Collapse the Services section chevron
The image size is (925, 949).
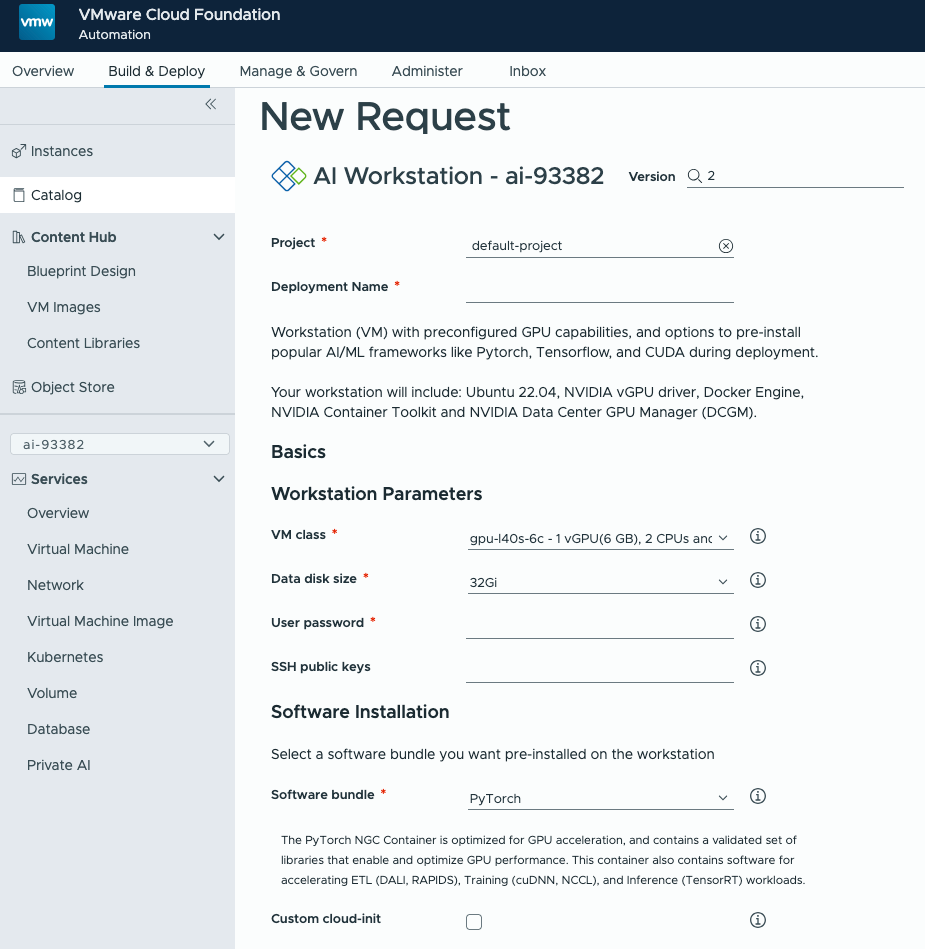(219, 479)
